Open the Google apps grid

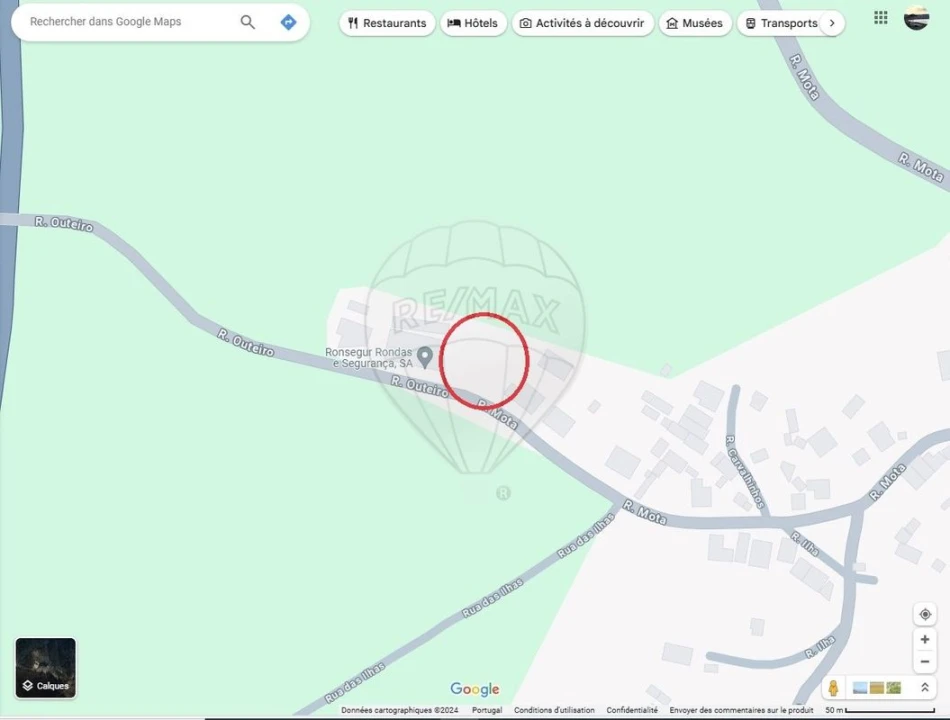tap(880, 18)
